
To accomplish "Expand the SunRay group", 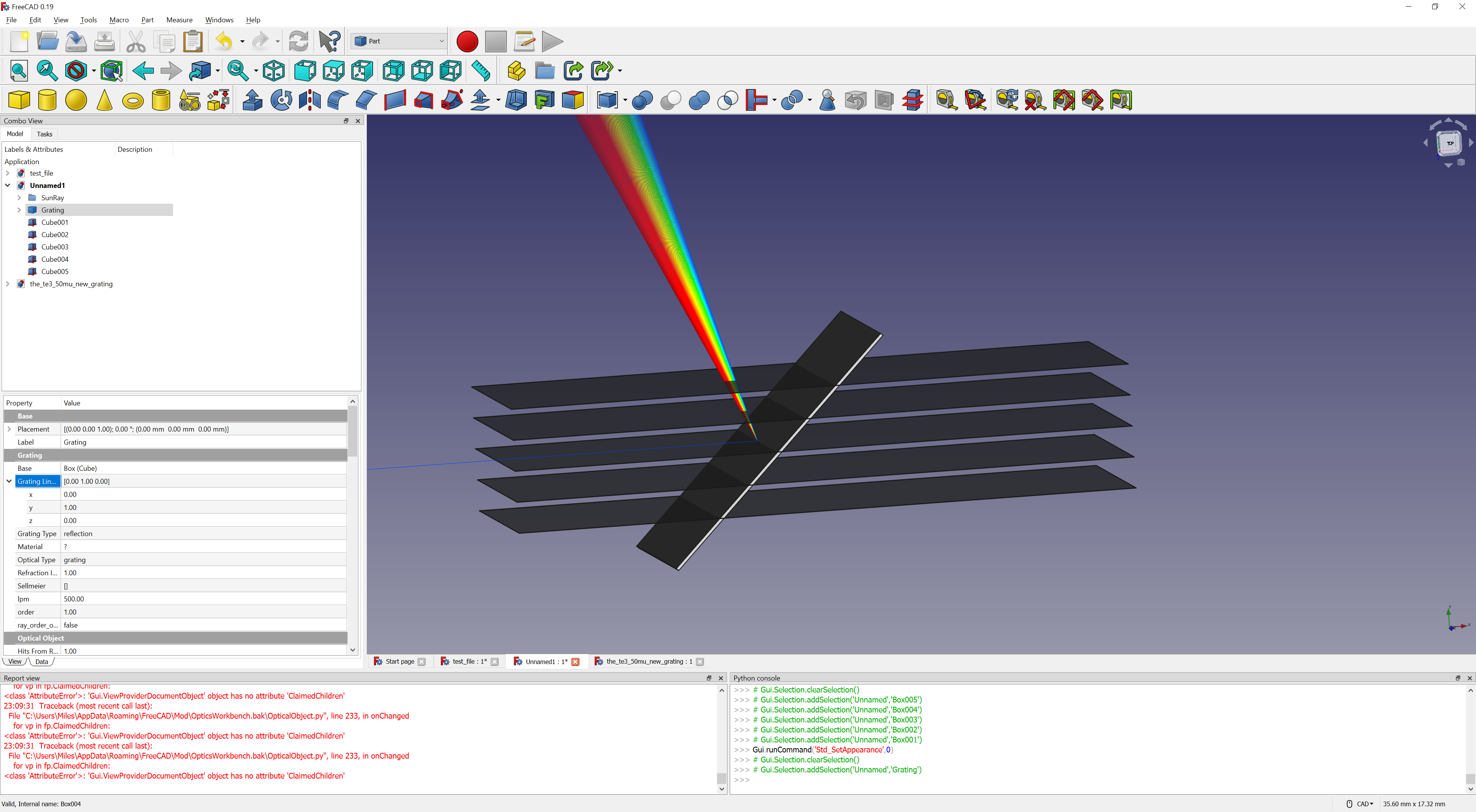I will (19, 198).
